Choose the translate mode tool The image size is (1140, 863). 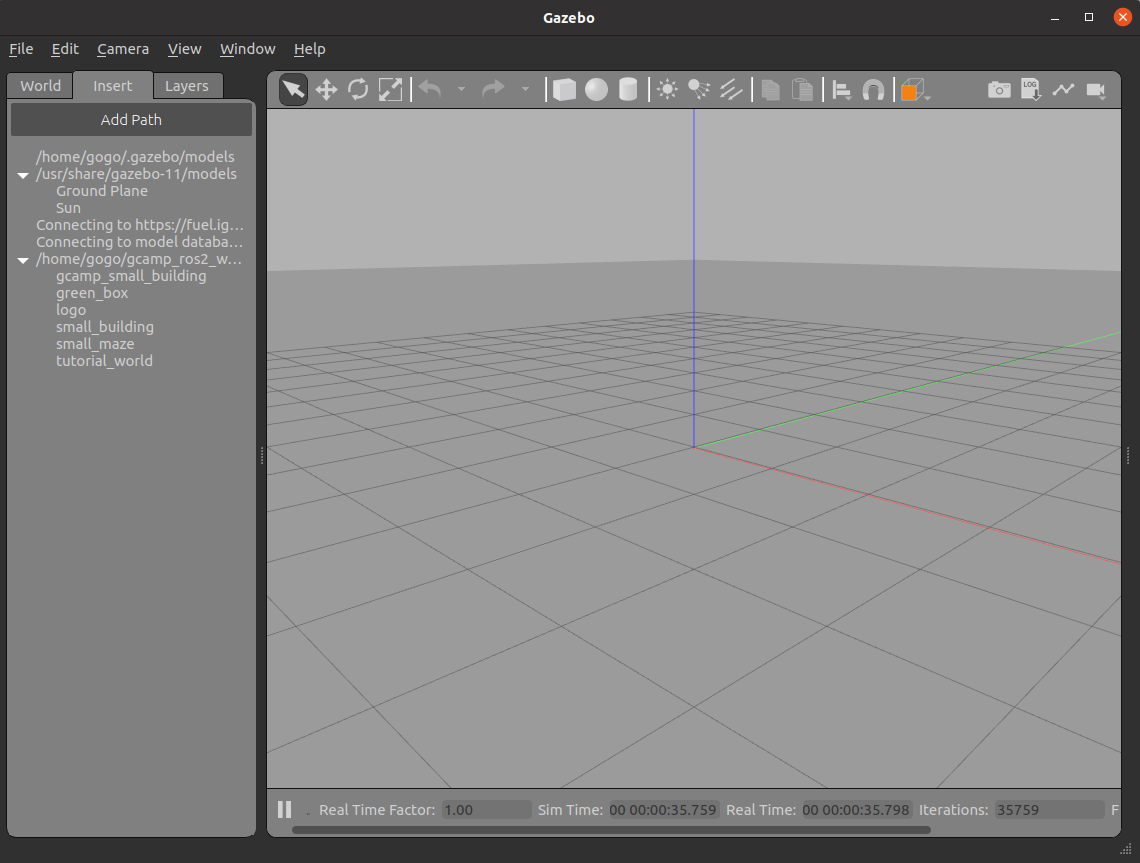click(x=326, y=89)
